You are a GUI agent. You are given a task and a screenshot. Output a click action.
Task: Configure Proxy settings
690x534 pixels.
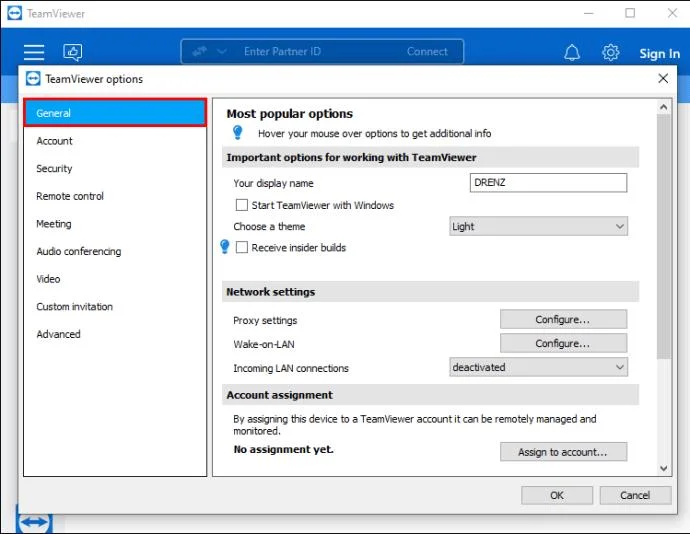563,319
